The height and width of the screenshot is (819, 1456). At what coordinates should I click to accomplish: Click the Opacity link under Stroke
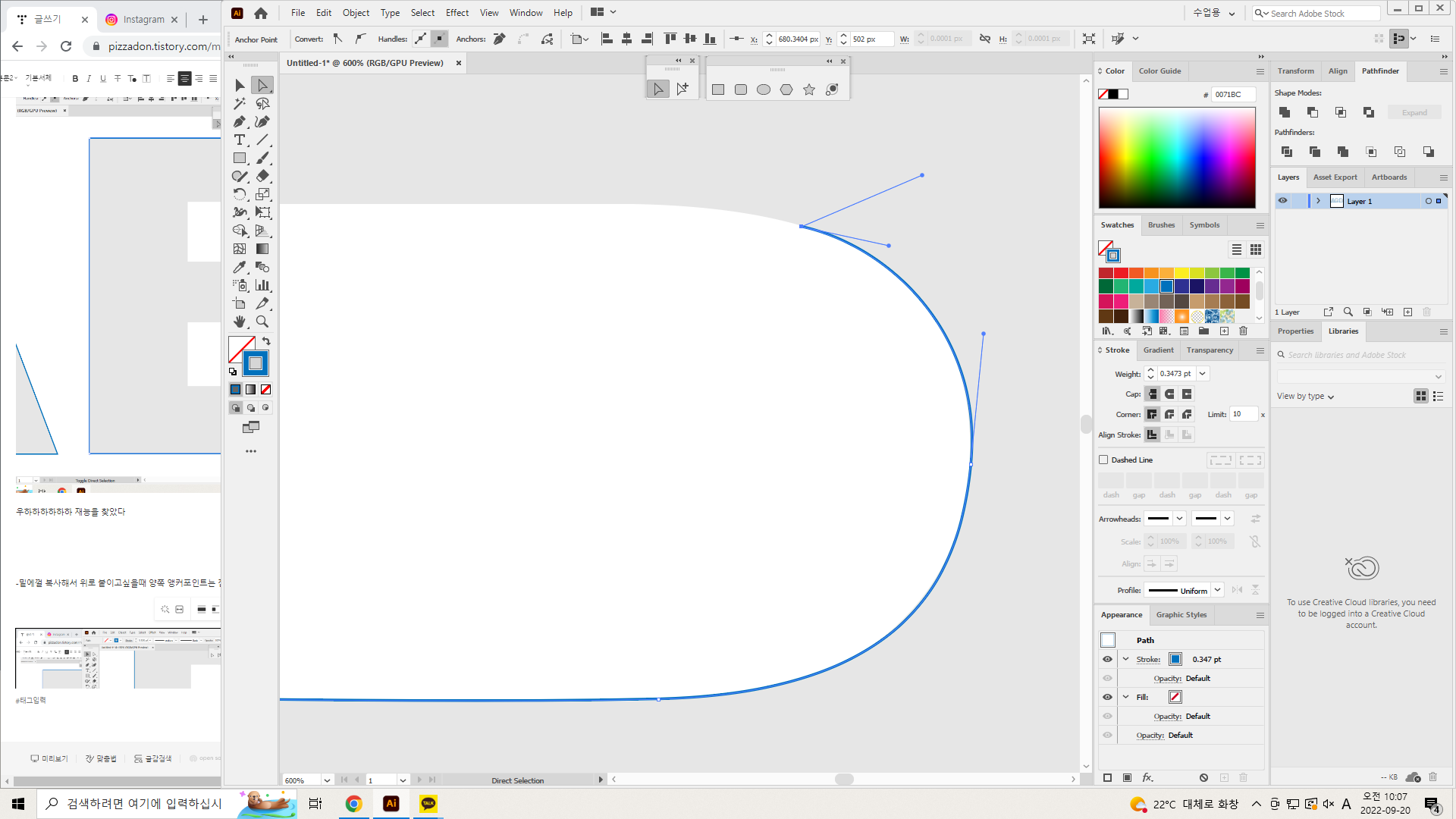pyautogui.click(x=1167, y=679)
